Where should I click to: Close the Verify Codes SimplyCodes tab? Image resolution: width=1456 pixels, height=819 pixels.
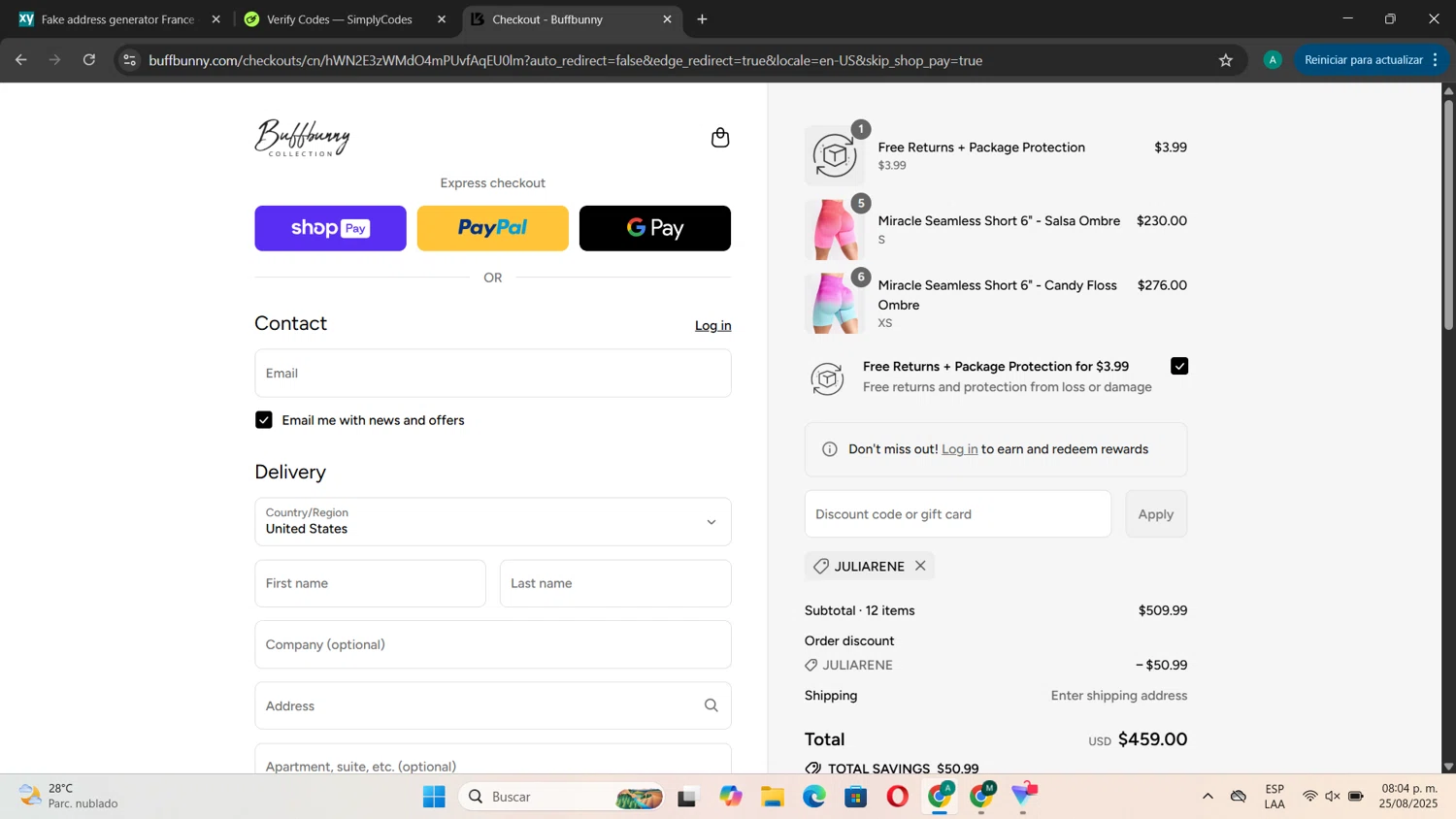pos(442,19)
